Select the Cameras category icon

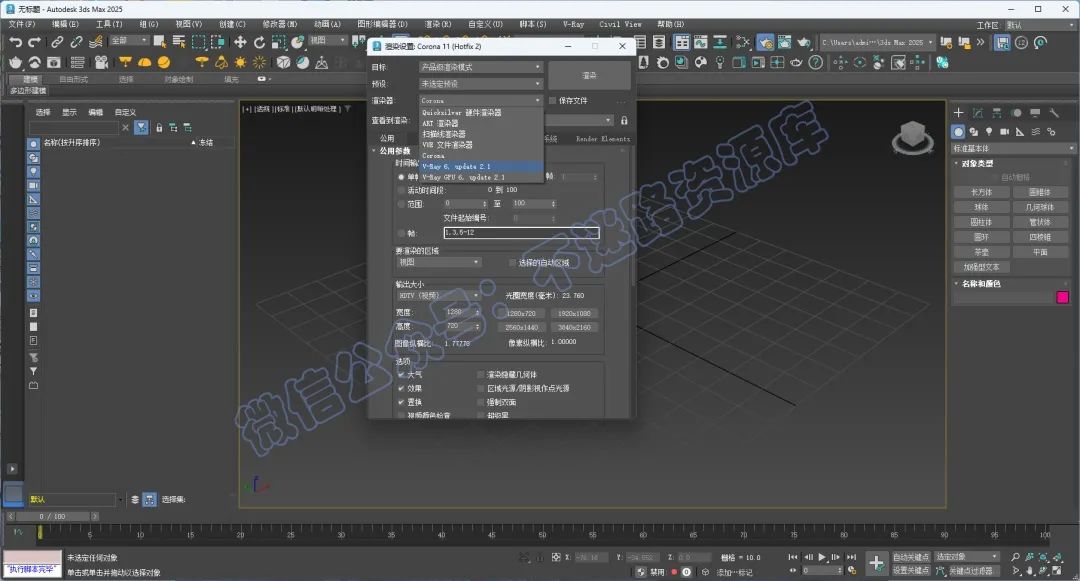1004,131
